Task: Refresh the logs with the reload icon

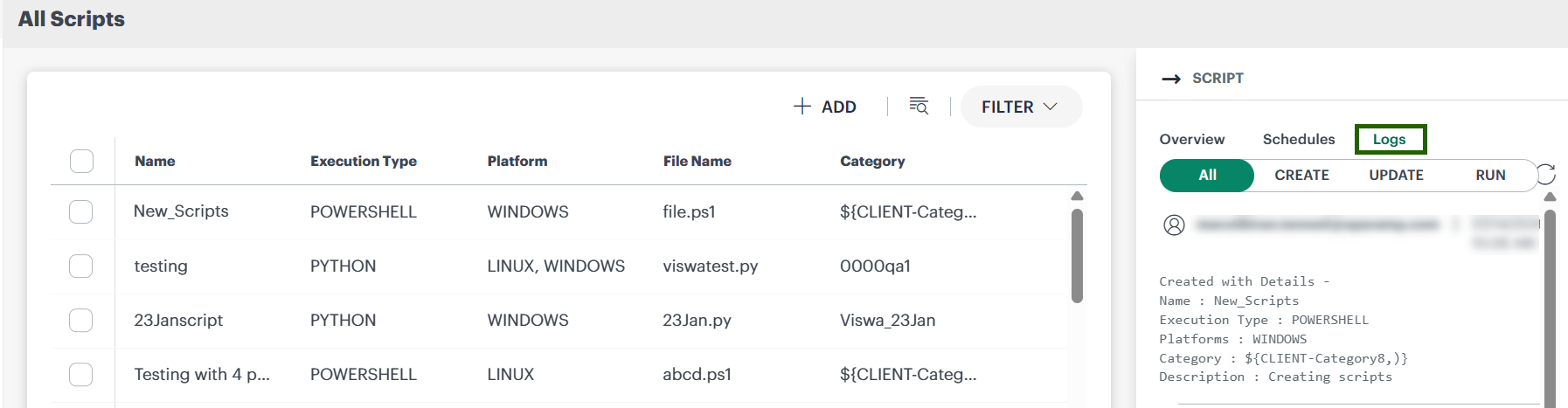Action: coord(1546,174)
